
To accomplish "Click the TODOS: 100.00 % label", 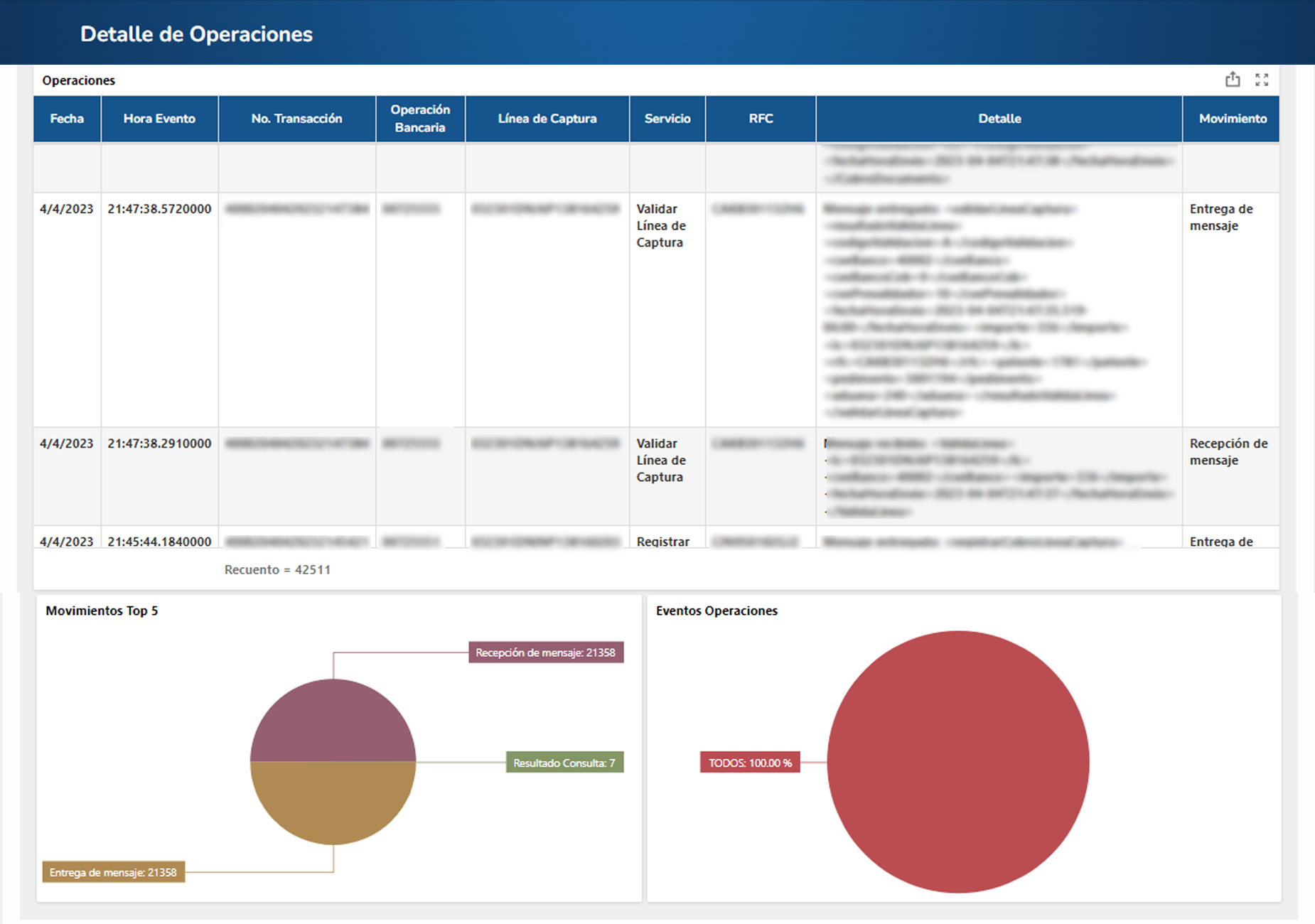I will (x=749, y=763).
